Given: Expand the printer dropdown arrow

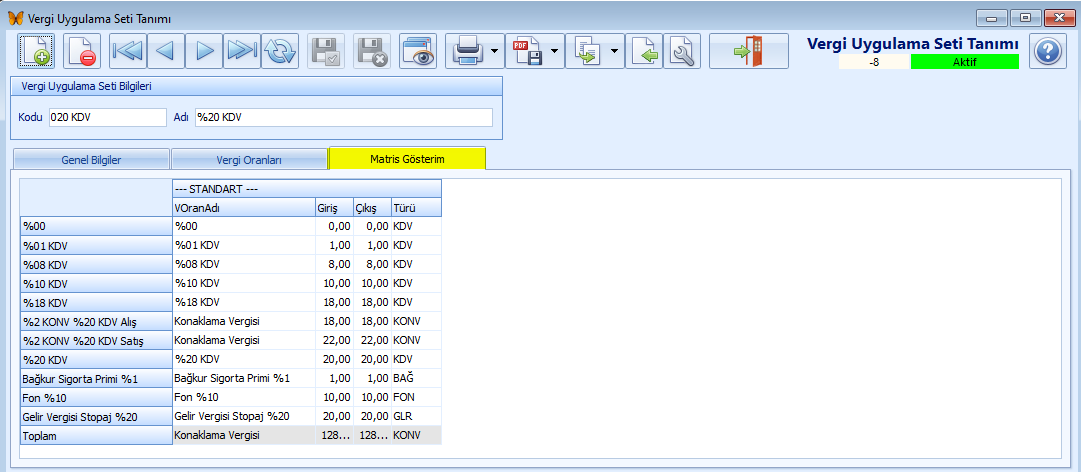Looking at the screenshot, I should point(495,51).
